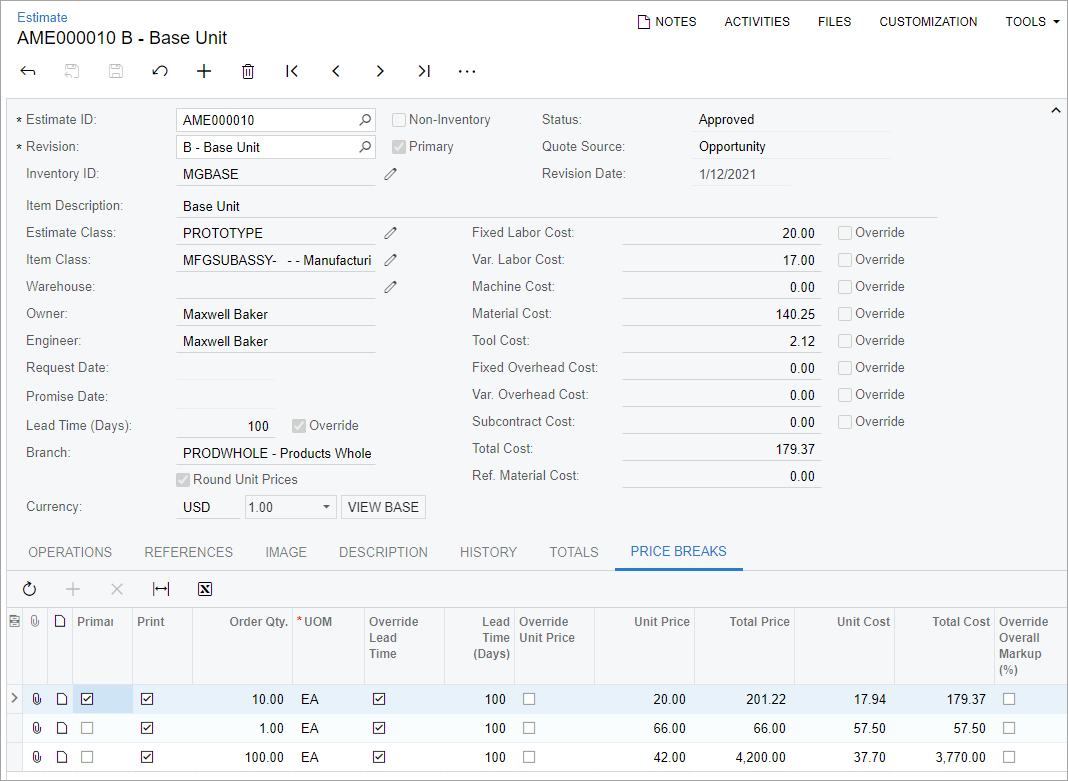Open the Totals tab
The width and height of the screenshot is (1068, 781).
click(574, 552)
